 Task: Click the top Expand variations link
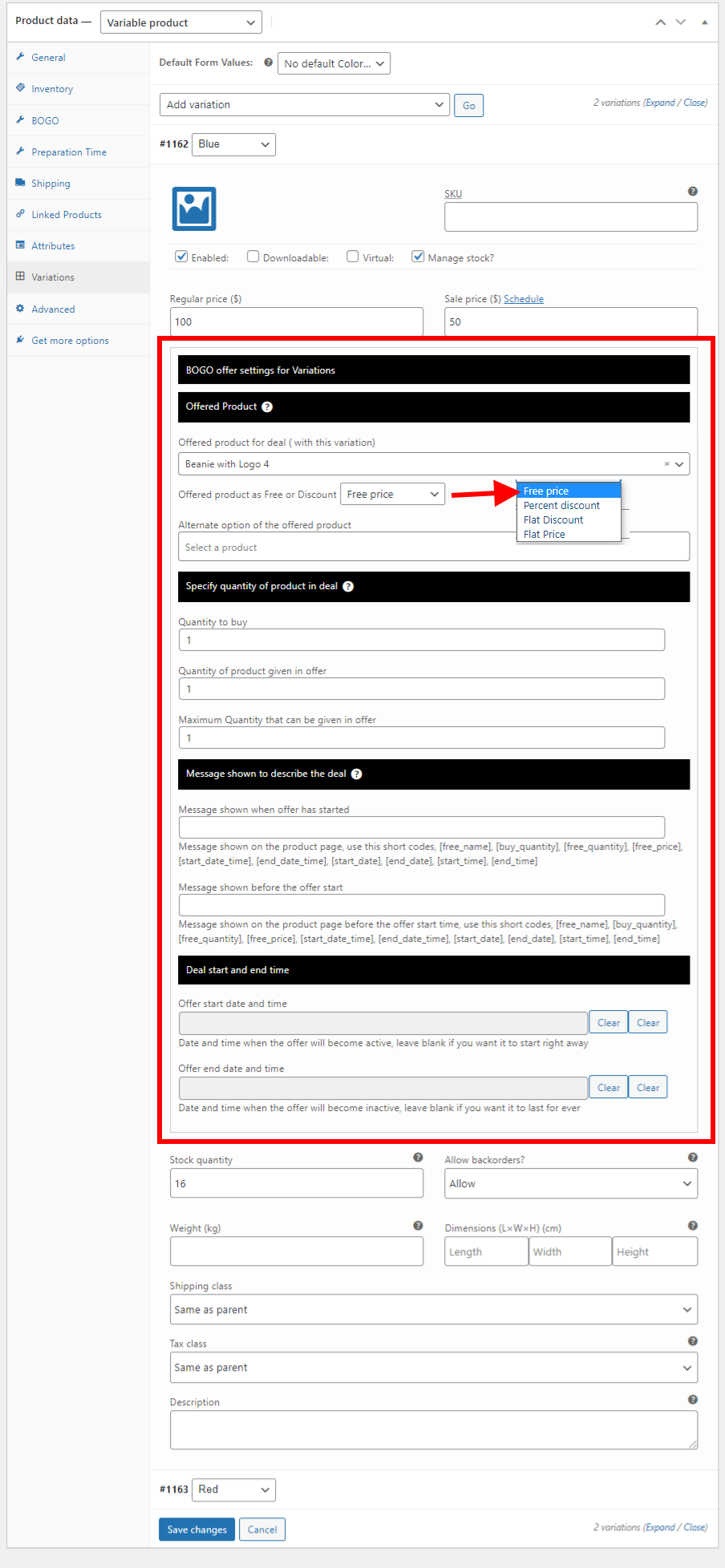click(x=661, y=103)
